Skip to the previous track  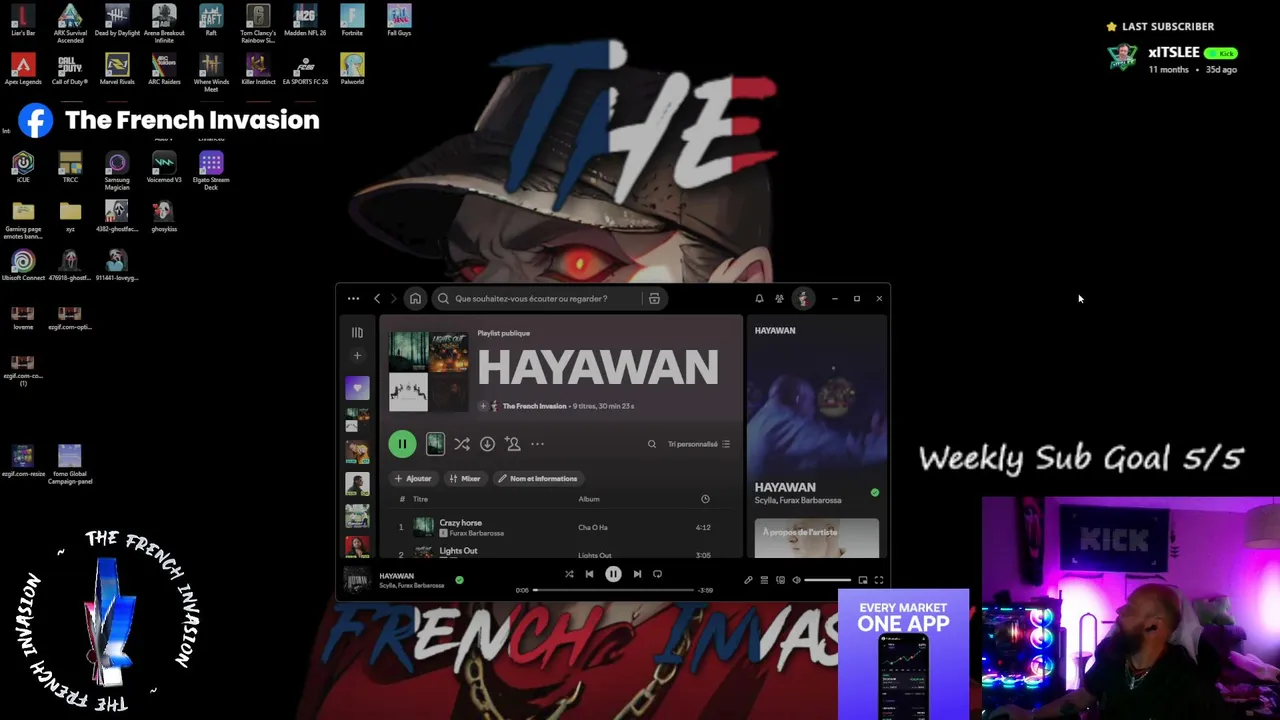589,574
